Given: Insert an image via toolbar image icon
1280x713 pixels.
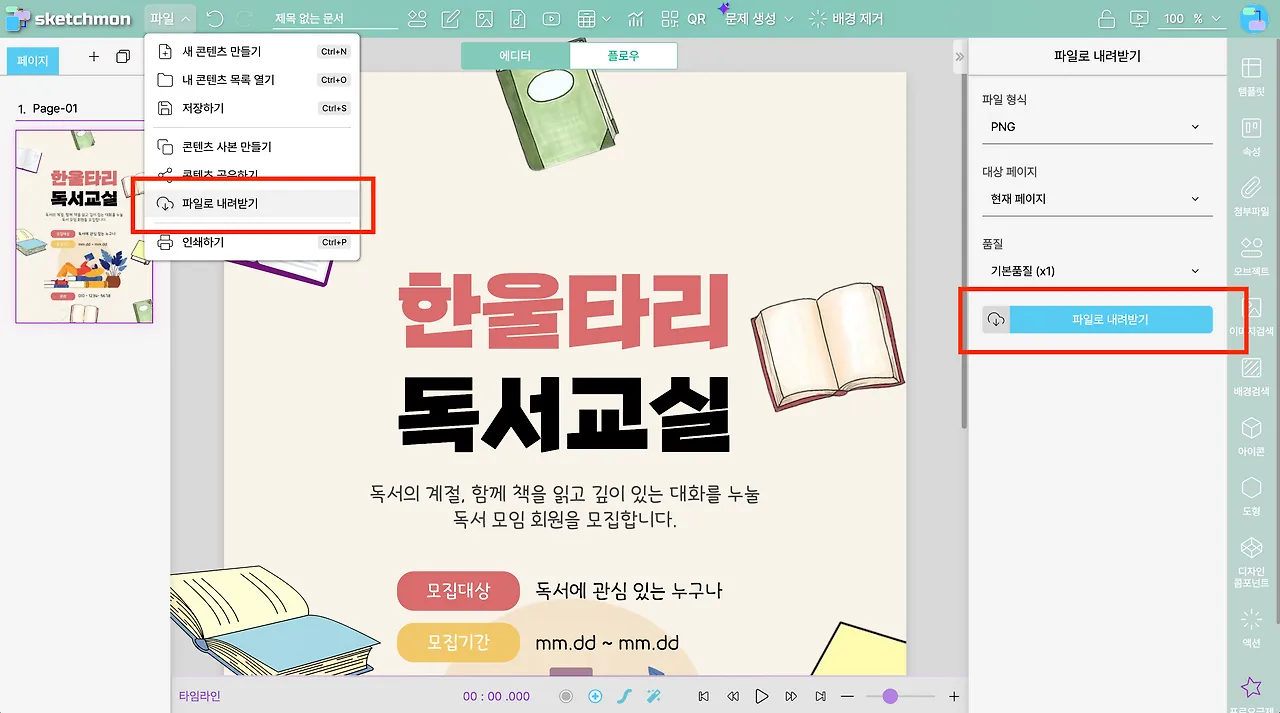Looking at the screenshot, I should [x=484, y=18].
